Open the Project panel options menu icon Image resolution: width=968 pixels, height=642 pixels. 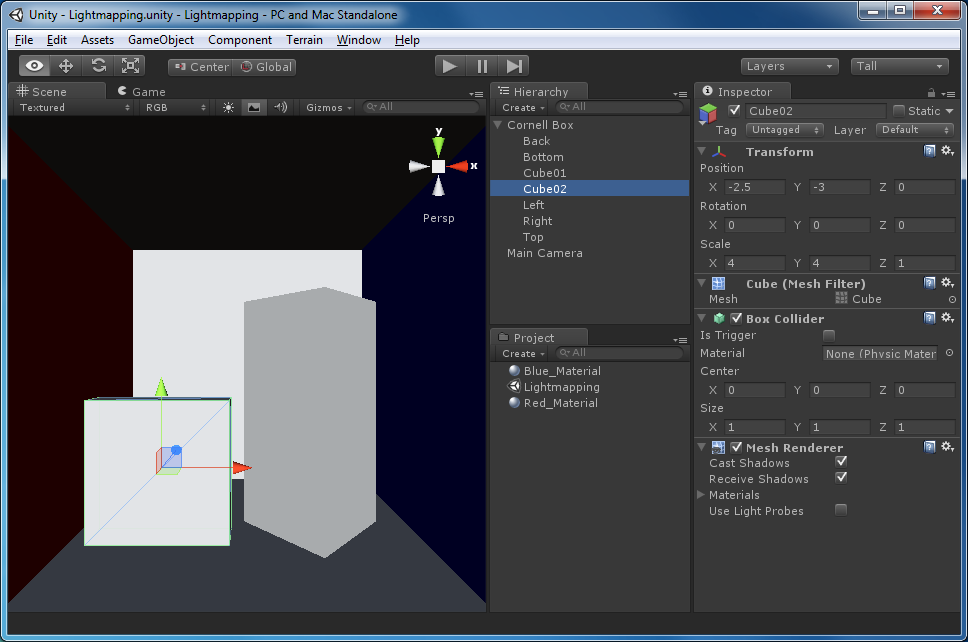click(x=680, y=340)
